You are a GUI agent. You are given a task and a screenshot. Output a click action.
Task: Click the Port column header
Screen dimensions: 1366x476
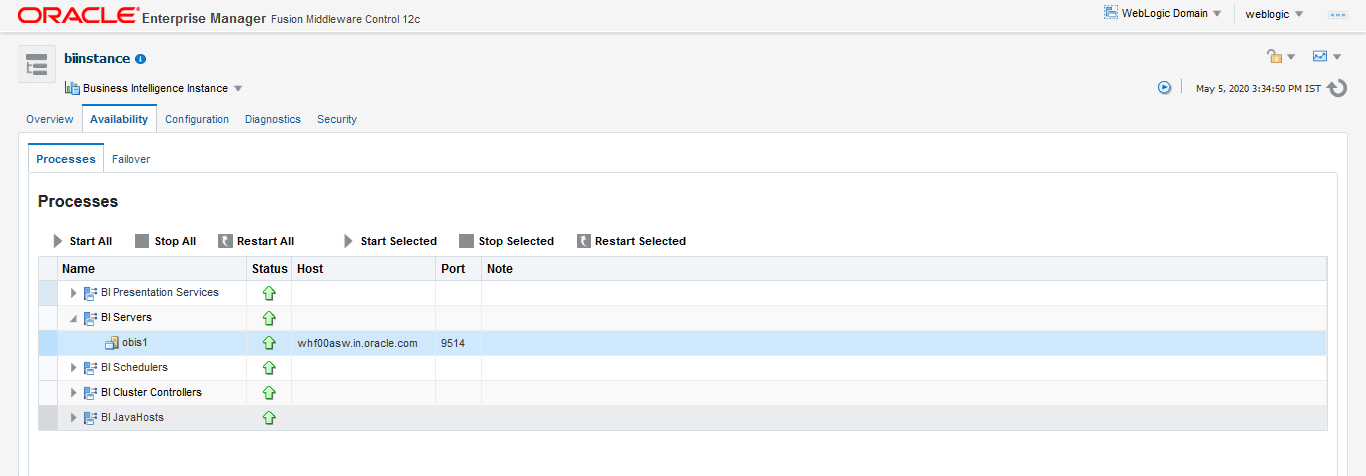(459, 269)
